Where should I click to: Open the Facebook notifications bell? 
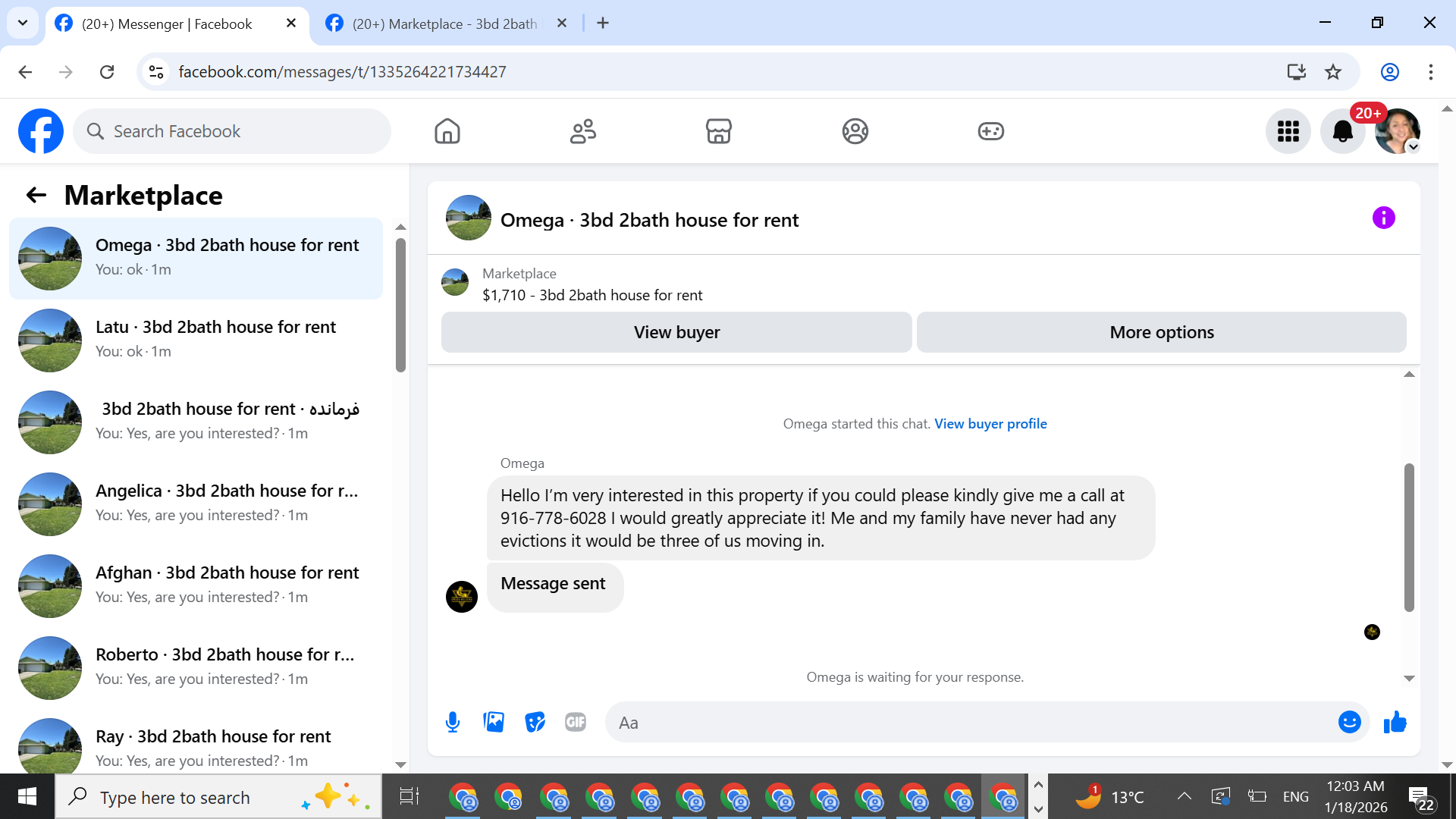coord(1342,131)
